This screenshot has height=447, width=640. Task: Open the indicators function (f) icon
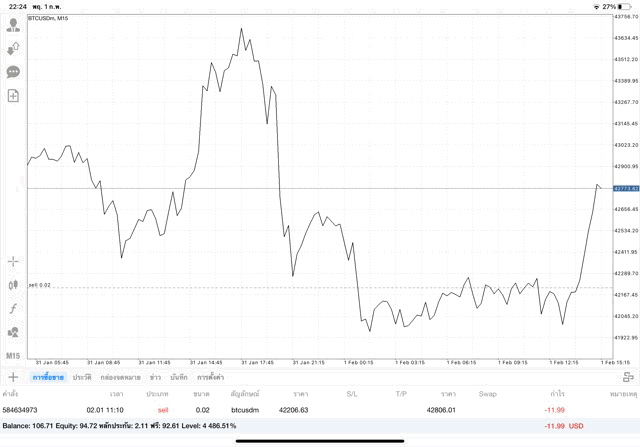13,309
